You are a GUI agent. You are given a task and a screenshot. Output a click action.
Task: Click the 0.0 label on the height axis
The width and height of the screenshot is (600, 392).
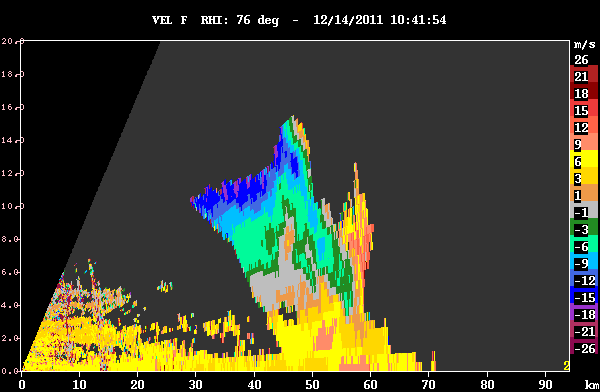point(10,371)
